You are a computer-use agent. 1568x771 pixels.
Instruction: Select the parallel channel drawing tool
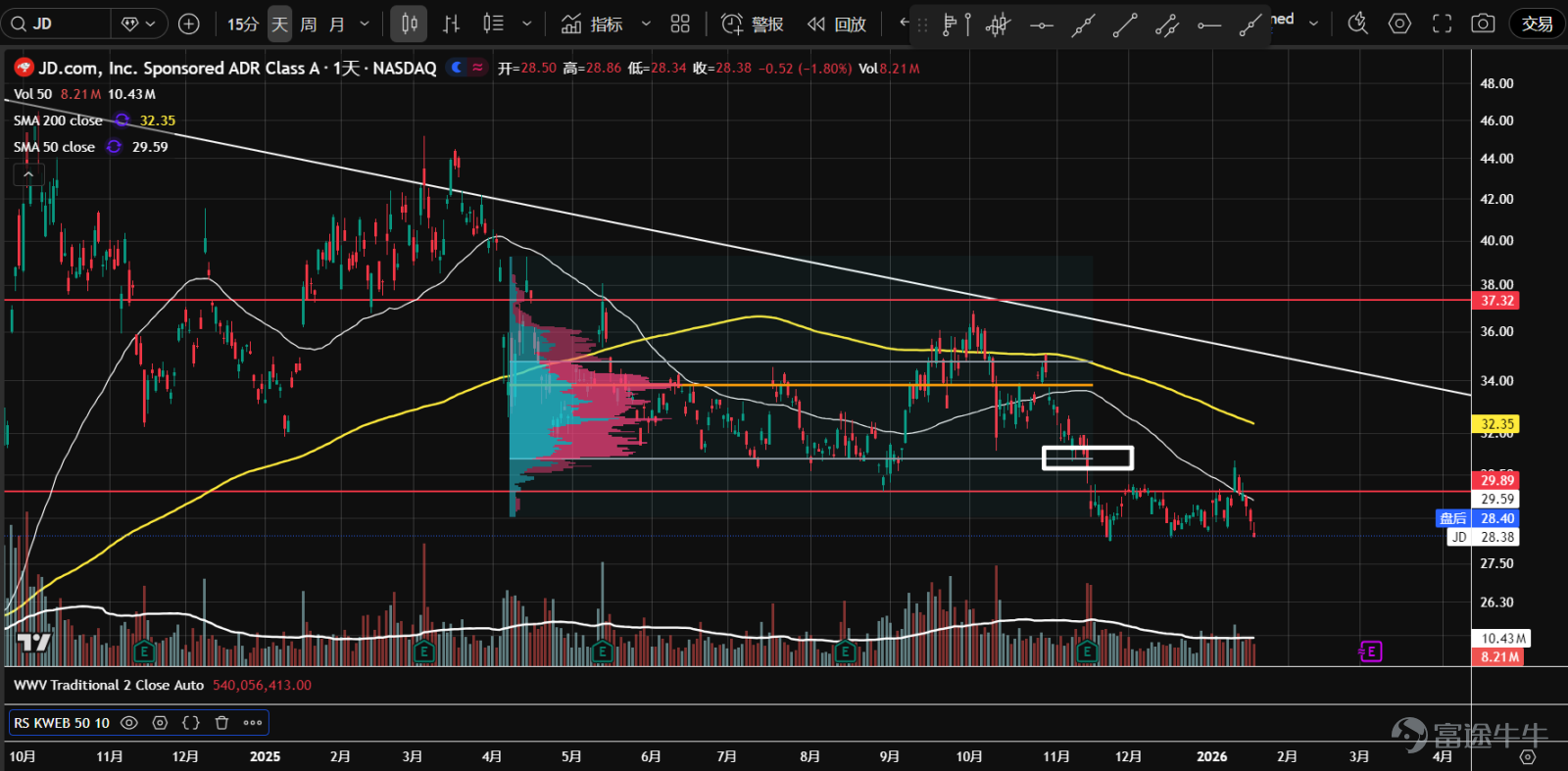(x=1167, y=24)
